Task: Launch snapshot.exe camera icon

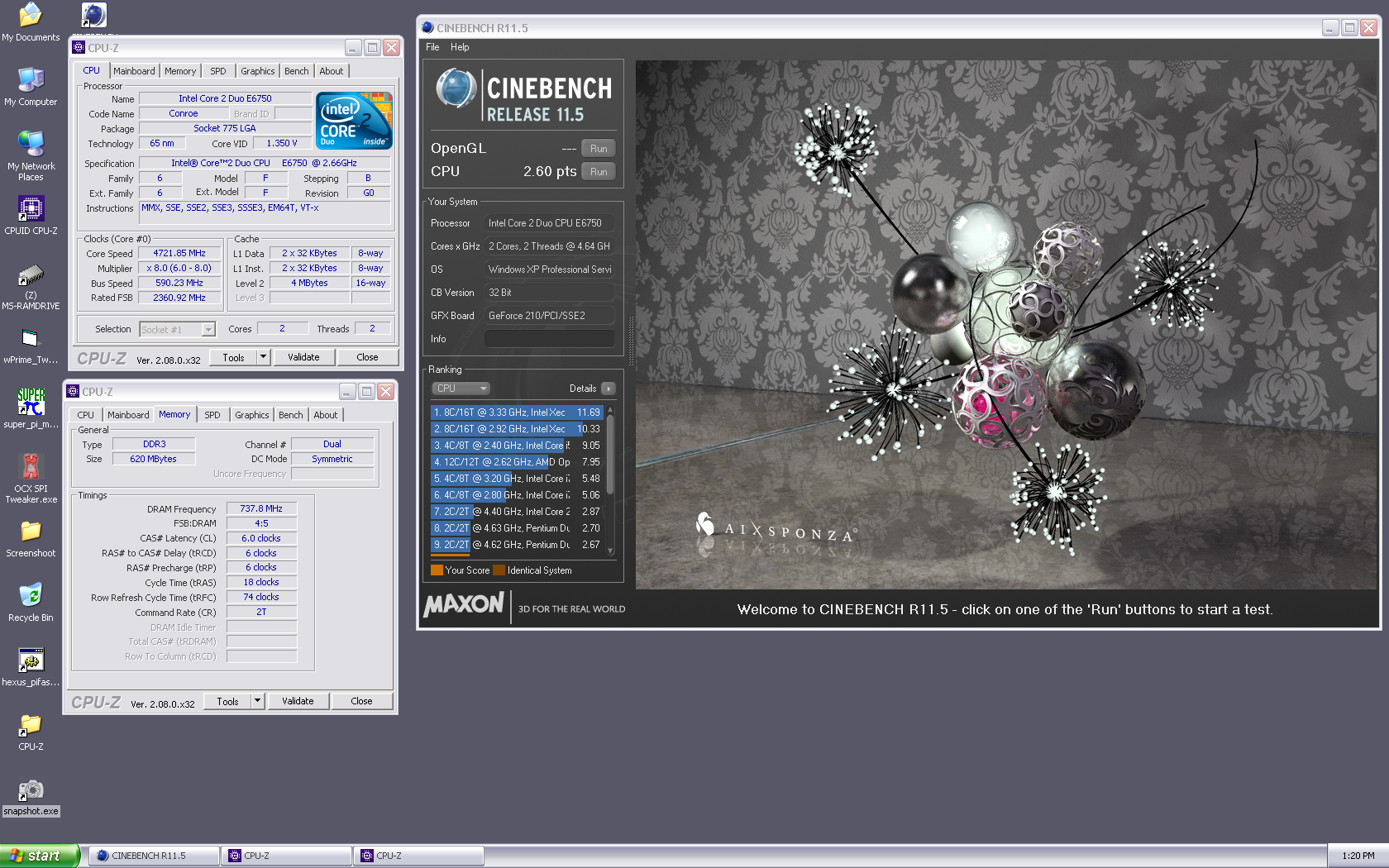Action: 31,797
